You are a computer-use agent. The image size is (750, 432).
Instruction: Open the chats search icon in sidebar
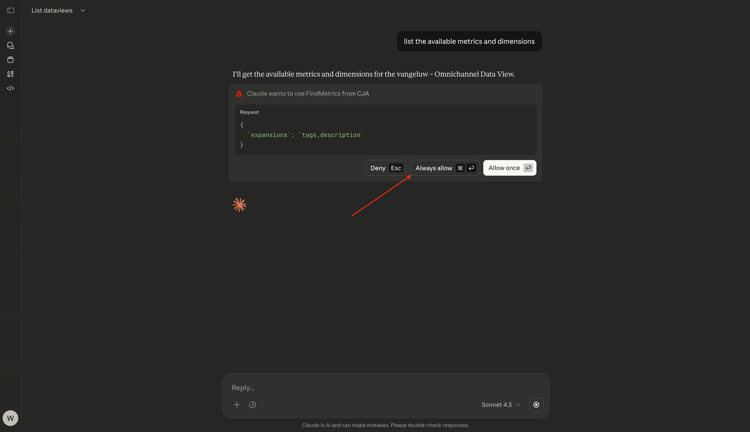tap(11, 45)
